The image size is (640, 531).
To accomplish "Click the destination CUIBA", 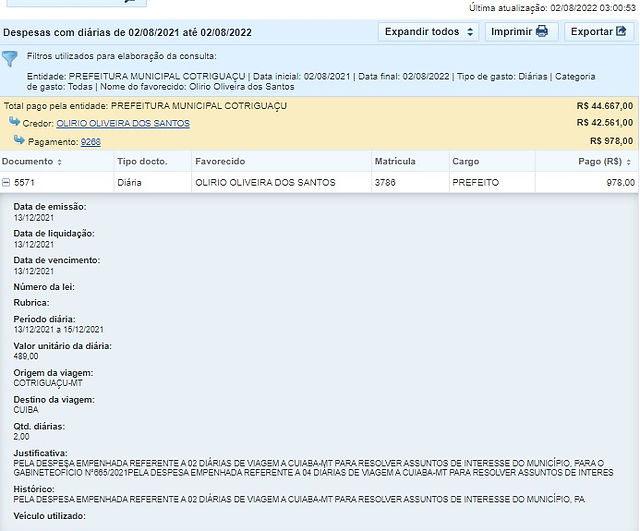I will tap(26, 410).
